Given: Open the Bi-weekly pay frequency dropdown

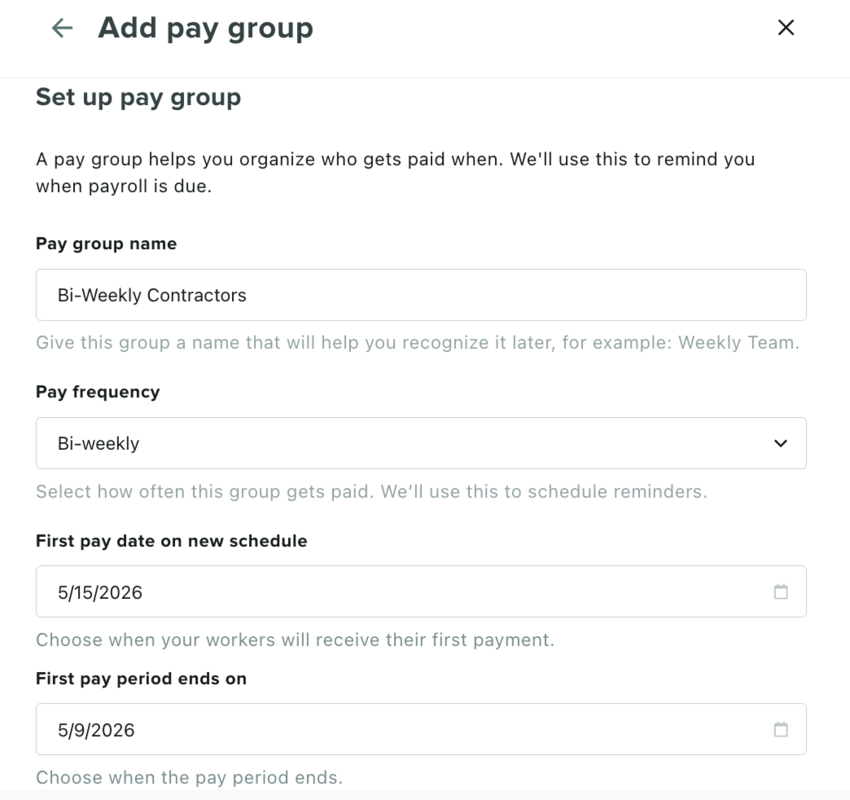Looking at the screenshot, I should click(421, 443).
